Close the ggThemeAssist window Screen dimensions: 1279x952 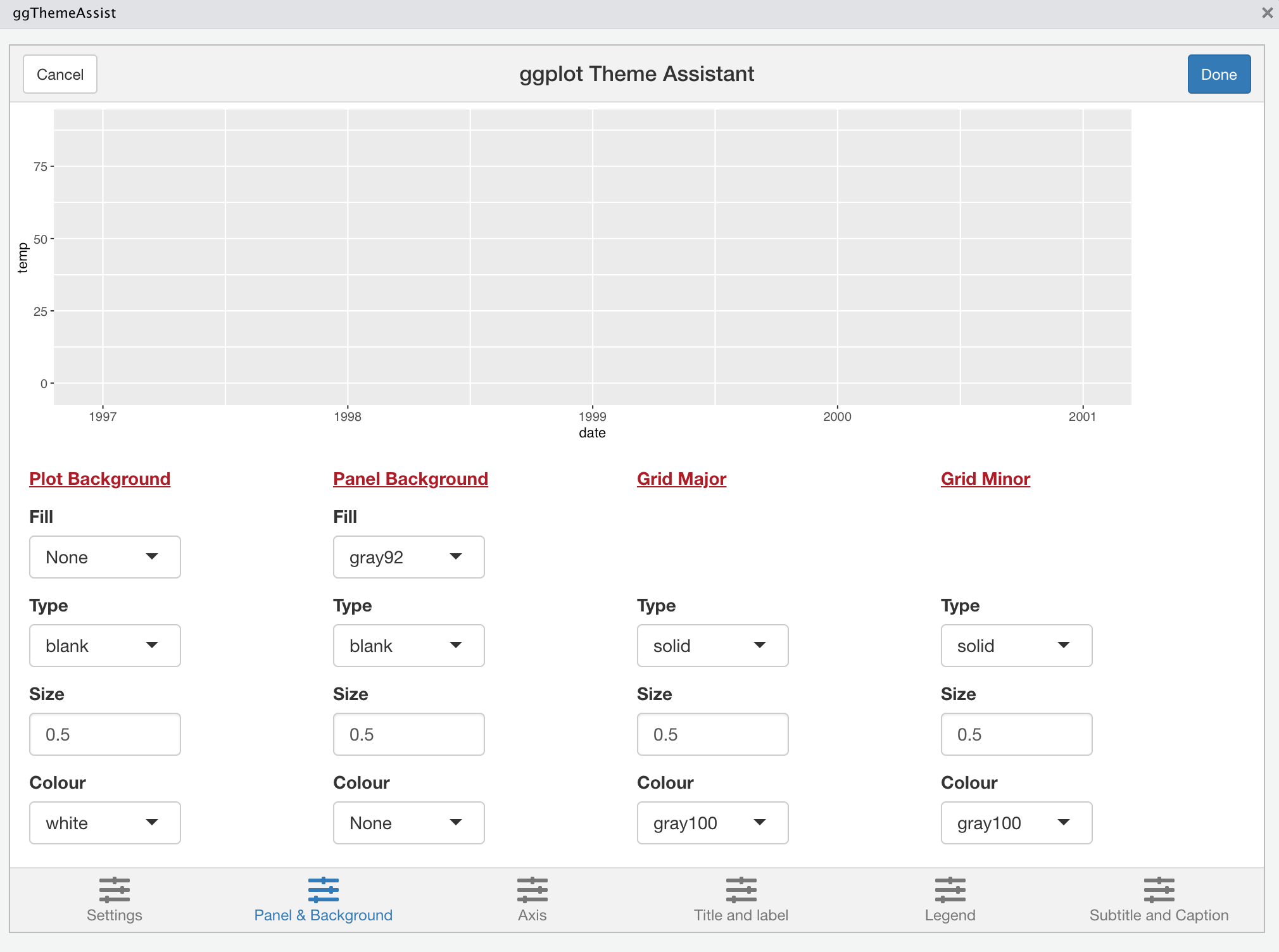[x=1267, y=13]
